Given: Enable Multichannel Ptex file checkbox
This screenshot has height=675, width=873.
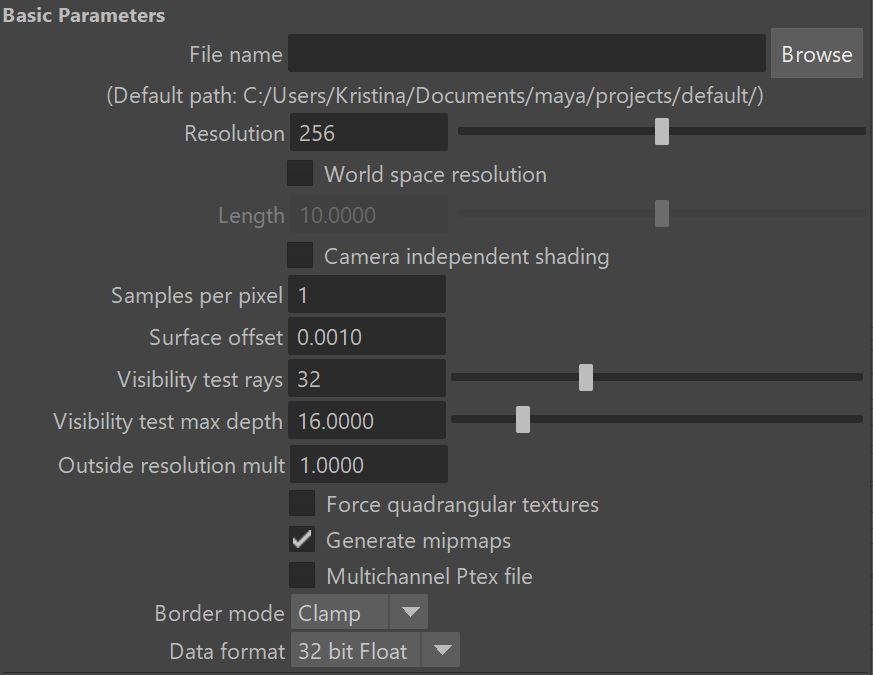Looking at the screenshot, I should [x=302, y=575].
